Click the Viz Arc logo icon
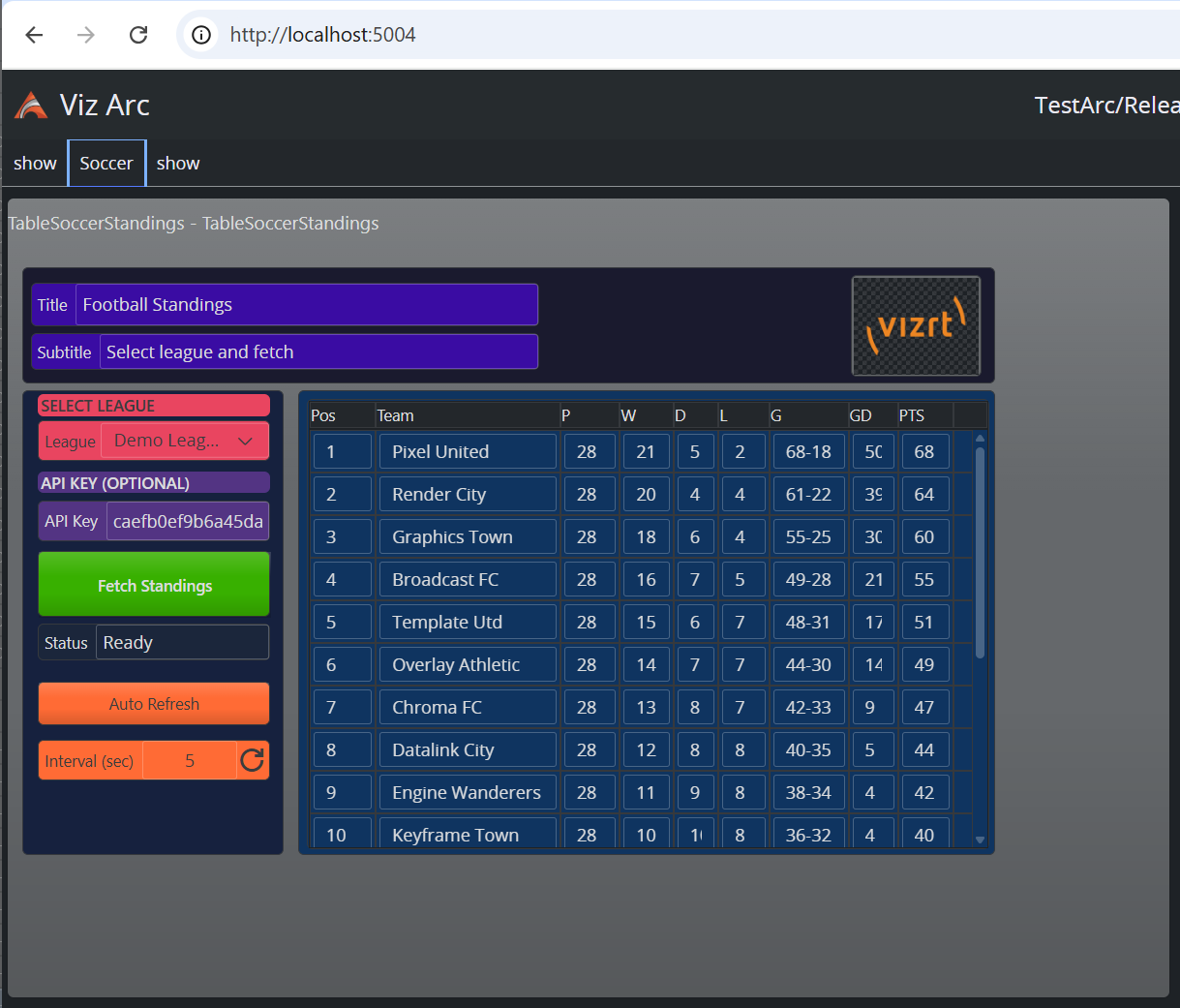This screenshot has height=1008, width=1180. tap(31, 105)
